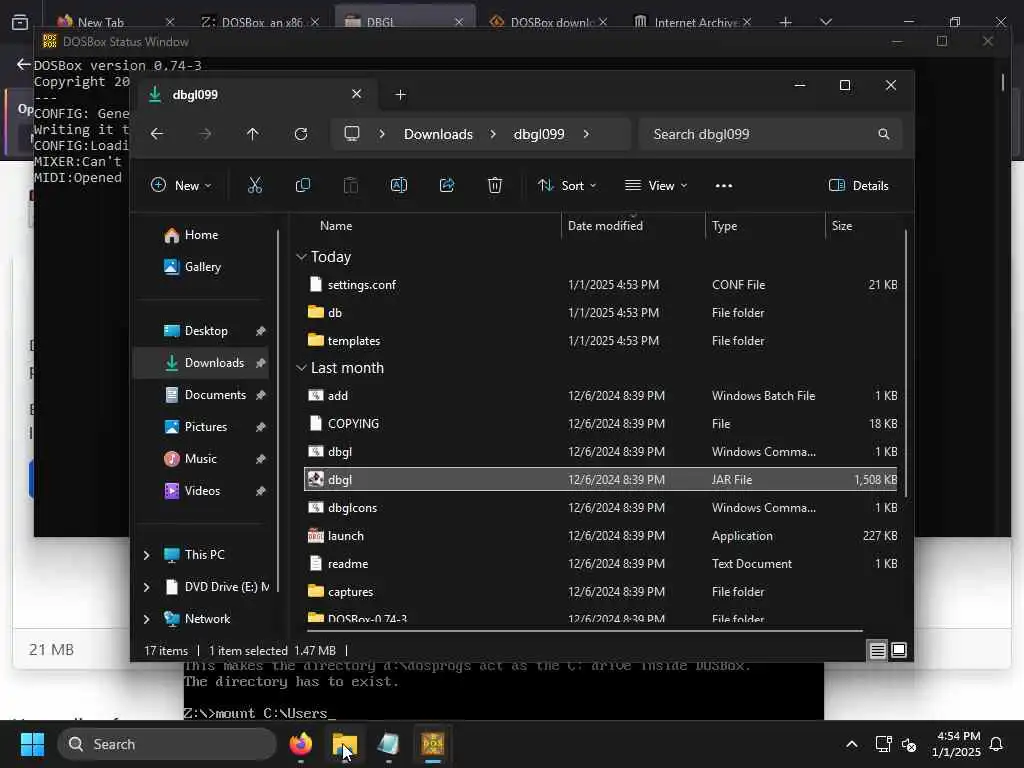This screenshot has width=1024, height=768.
Task: Switch to DOSBox downloads browser tab
Action: click(551, 22)
